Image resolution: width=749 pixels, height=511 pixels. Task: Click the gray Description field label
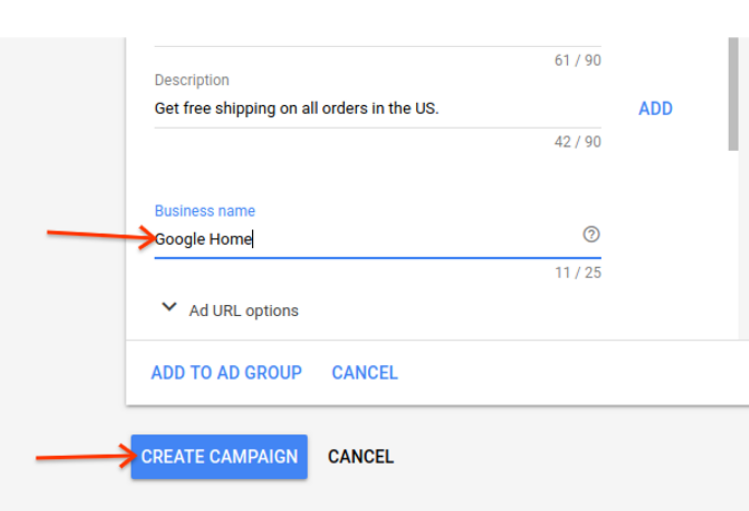pyautogui.click(x=192, y=80)
